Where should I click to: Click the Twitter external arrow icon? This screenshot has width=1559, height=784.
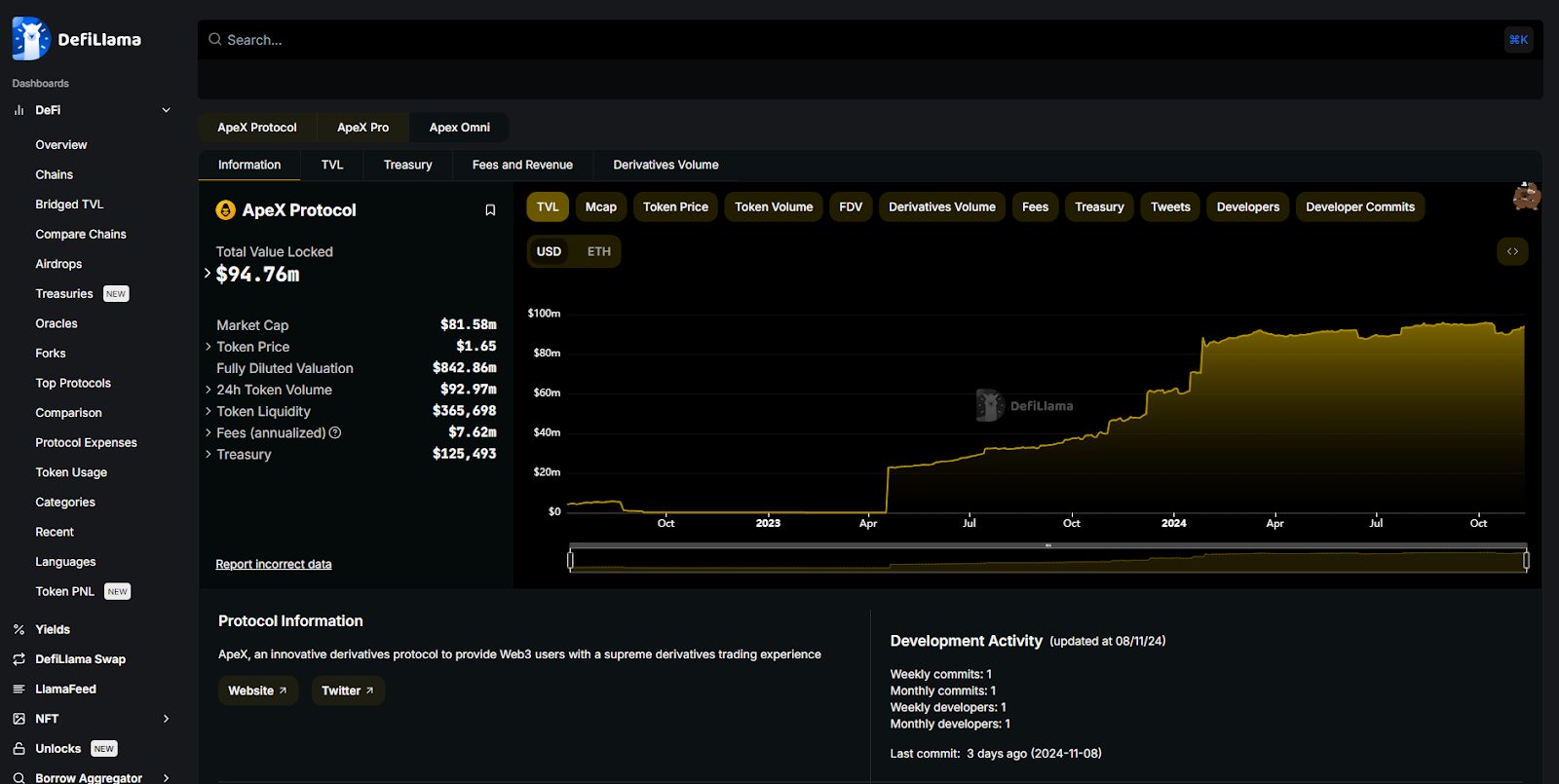point(369,691)
